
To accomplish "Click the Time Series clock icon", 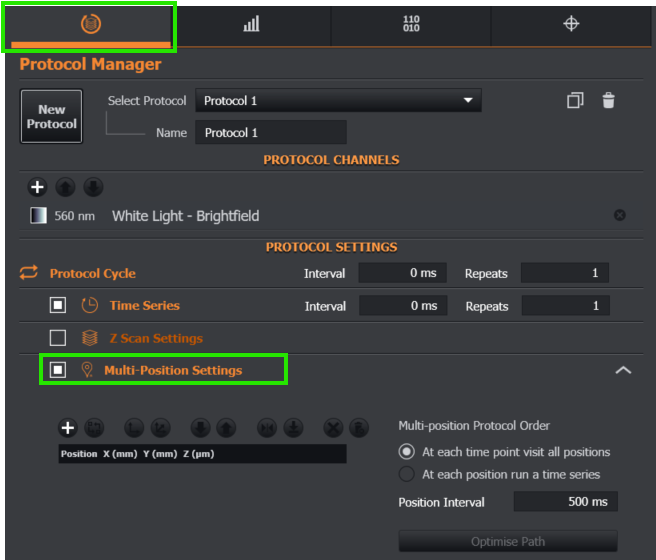I will tap(90, 305).
